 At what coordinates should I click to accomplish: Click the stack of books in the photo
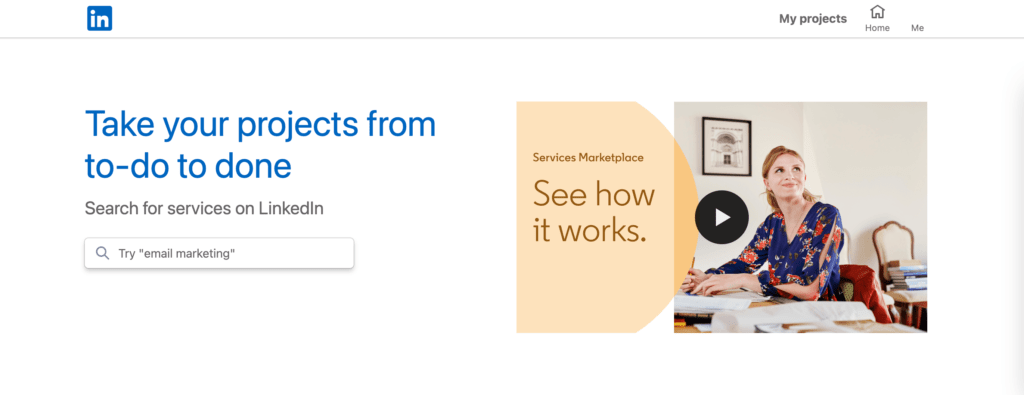pyautogui.click(x=908, y=275)
